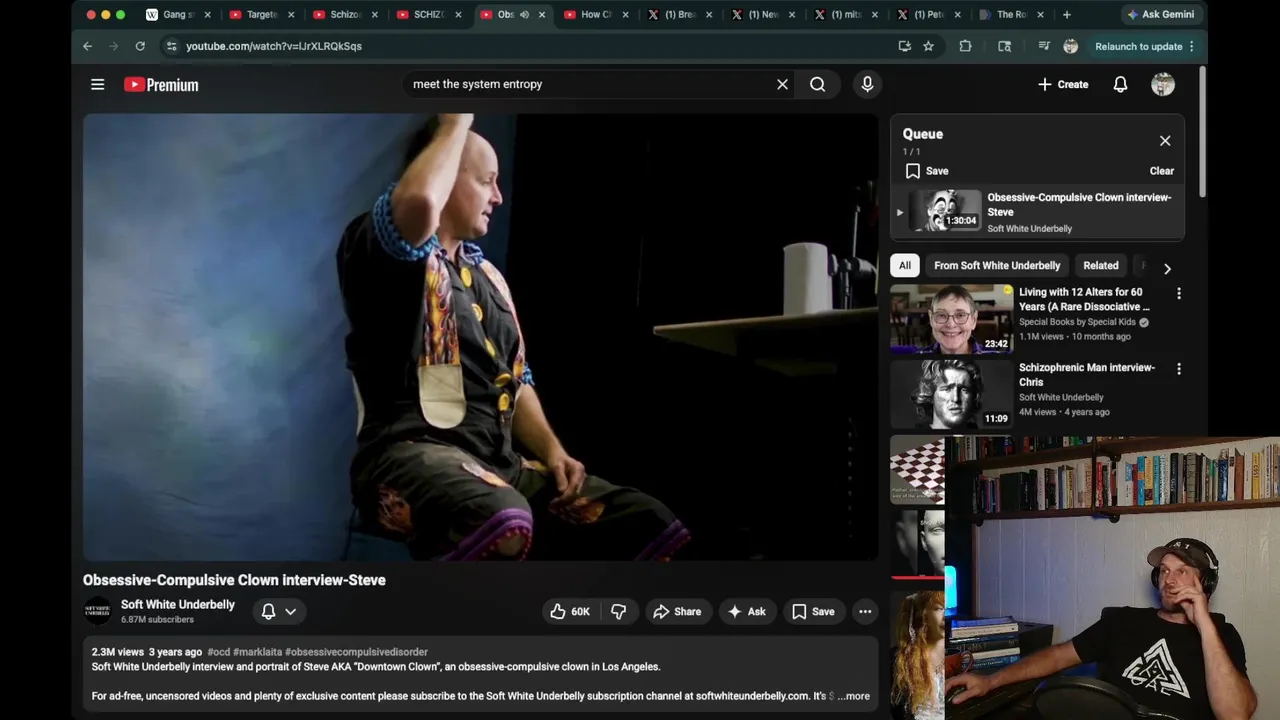Show more filter chips with arrow

tap(1167, 268)
